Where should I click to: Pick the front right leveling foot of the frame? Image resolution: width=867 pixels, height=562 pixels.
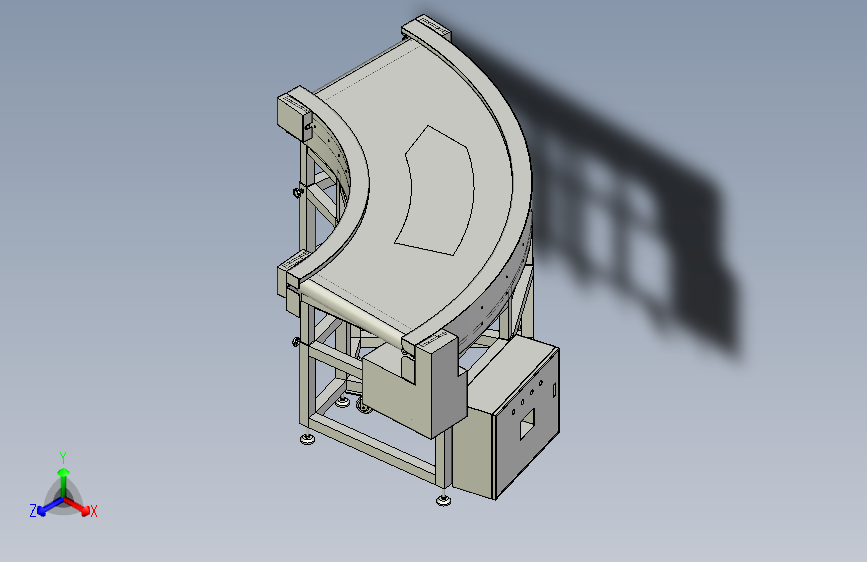pyautogui.click(x=443, y=500)
